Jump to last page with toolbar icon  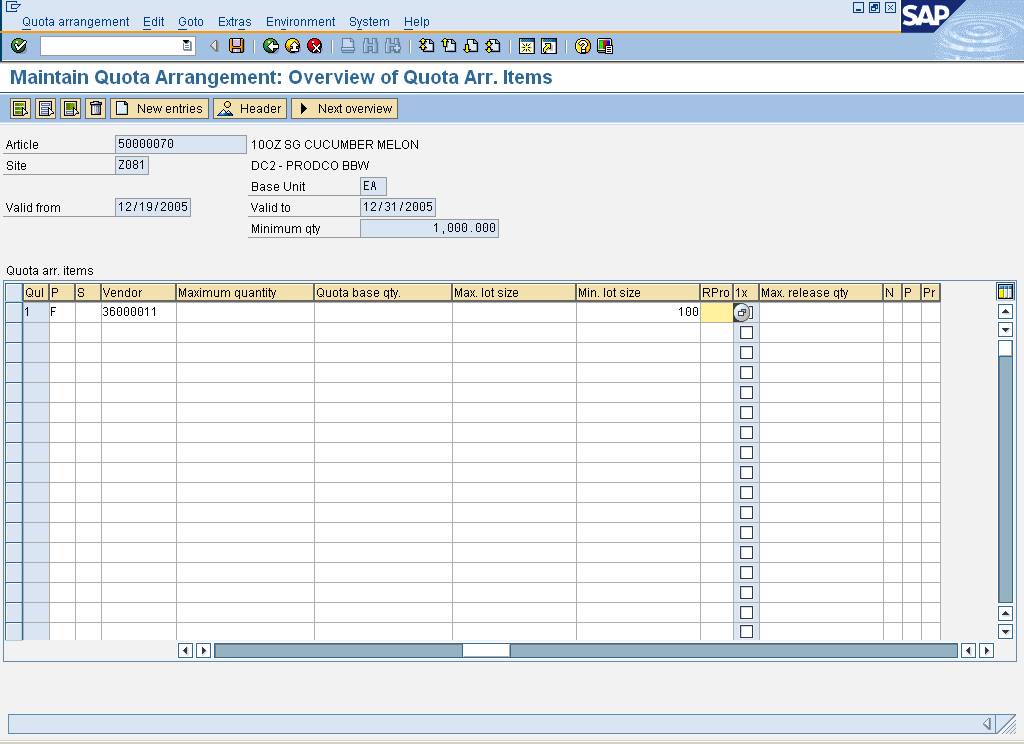tap(493, 46)
